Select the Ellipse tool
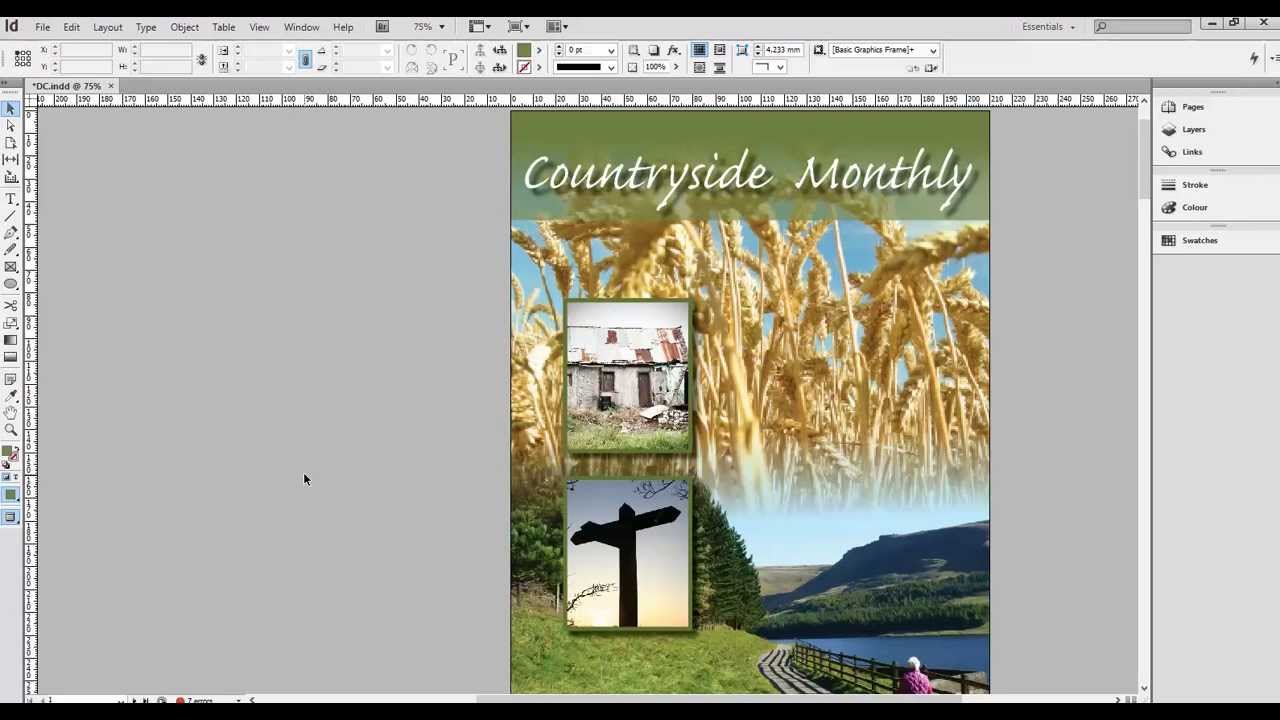1280x720 pixels. coord(11,284)
